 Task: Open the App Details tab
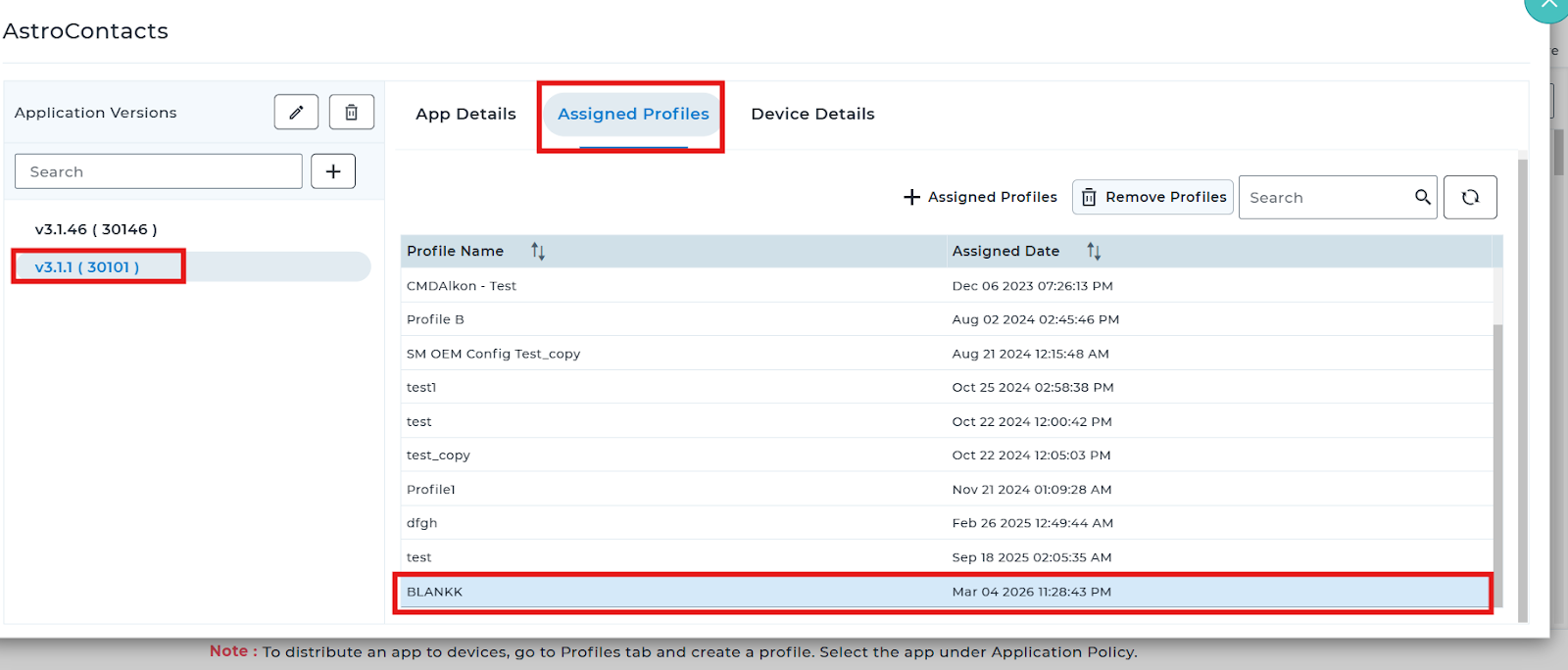pos(465,114)
